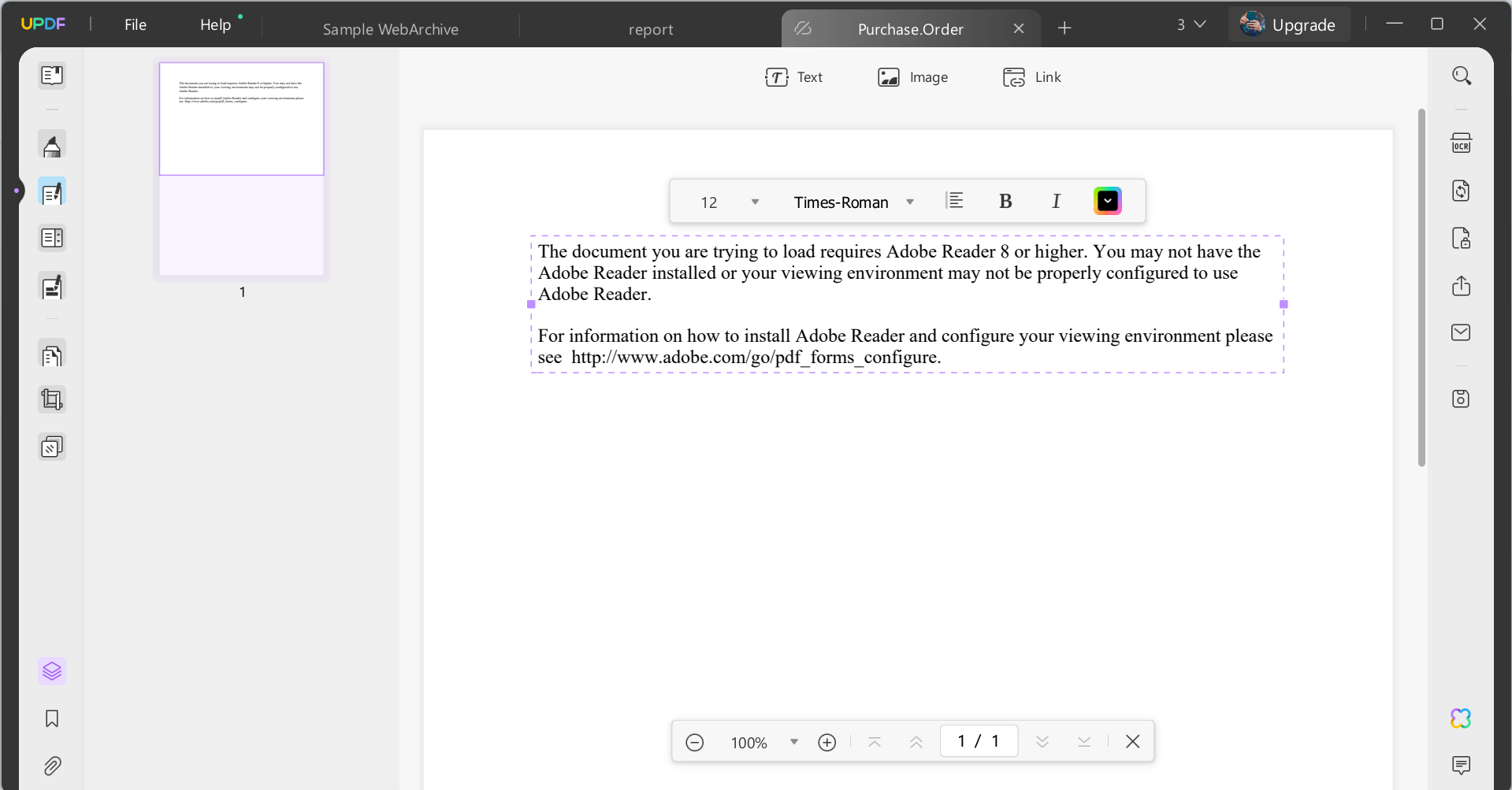This screenshot has width=1512, height=790.
Task: Toggle italic formatting
Action: pyautogui.click(x=1056, y=201)
